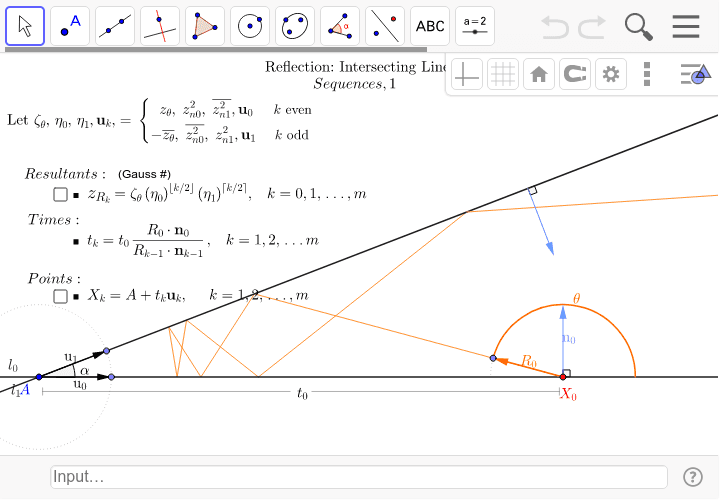Select the Circle with center tool
The height and width of the screenshot is (500, 720).
click(x=250, y=26)
